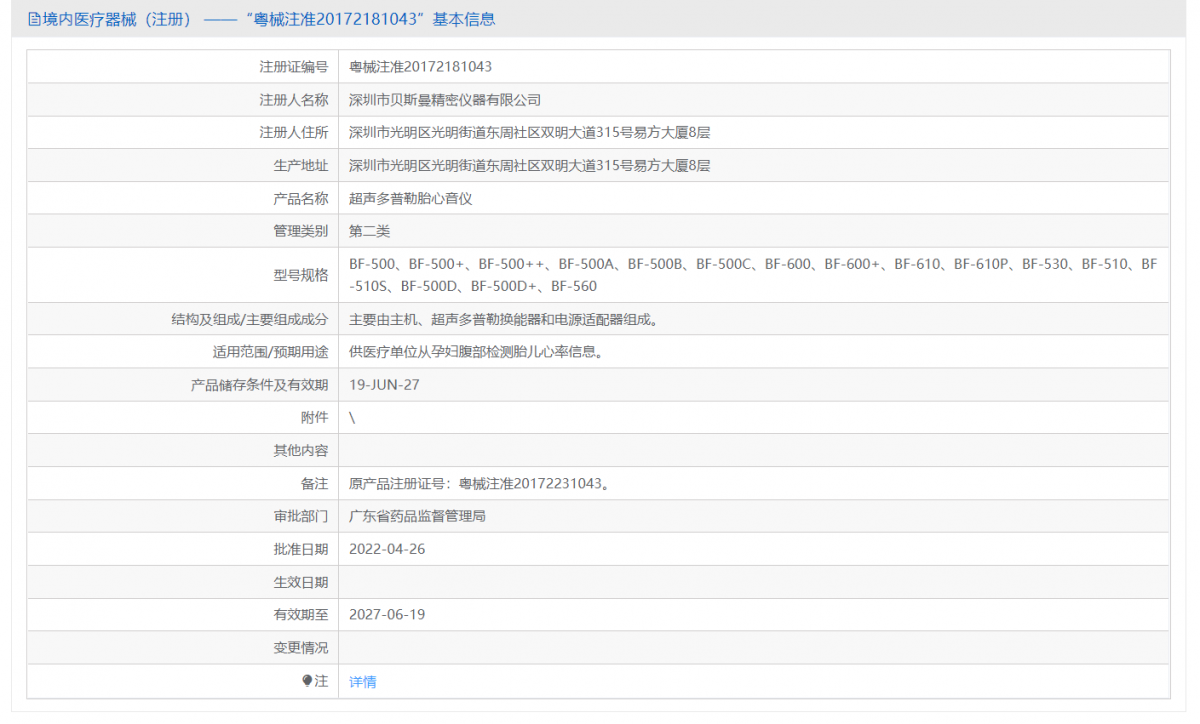Click the 备注 label cell
This screenshot has height=724, width=1200.
click(183, 484)
